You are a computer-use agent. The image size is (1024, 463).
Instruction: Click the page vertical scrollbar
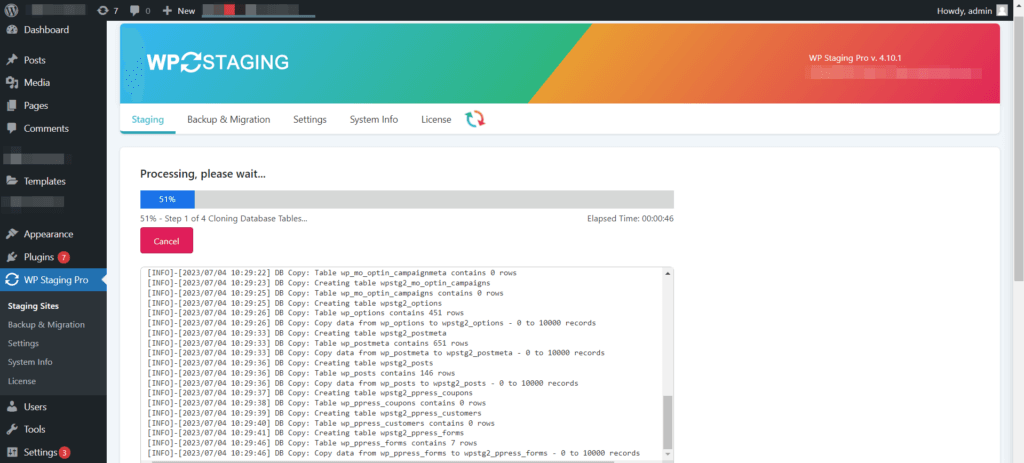[1019, 150]
